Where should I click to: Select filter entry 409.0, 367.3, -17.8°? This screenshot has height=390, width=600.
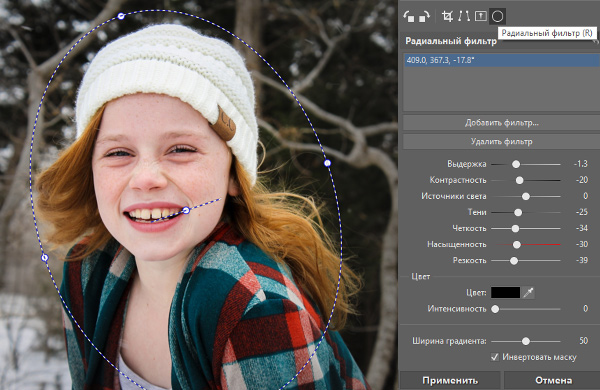click(x=502, y=60)
